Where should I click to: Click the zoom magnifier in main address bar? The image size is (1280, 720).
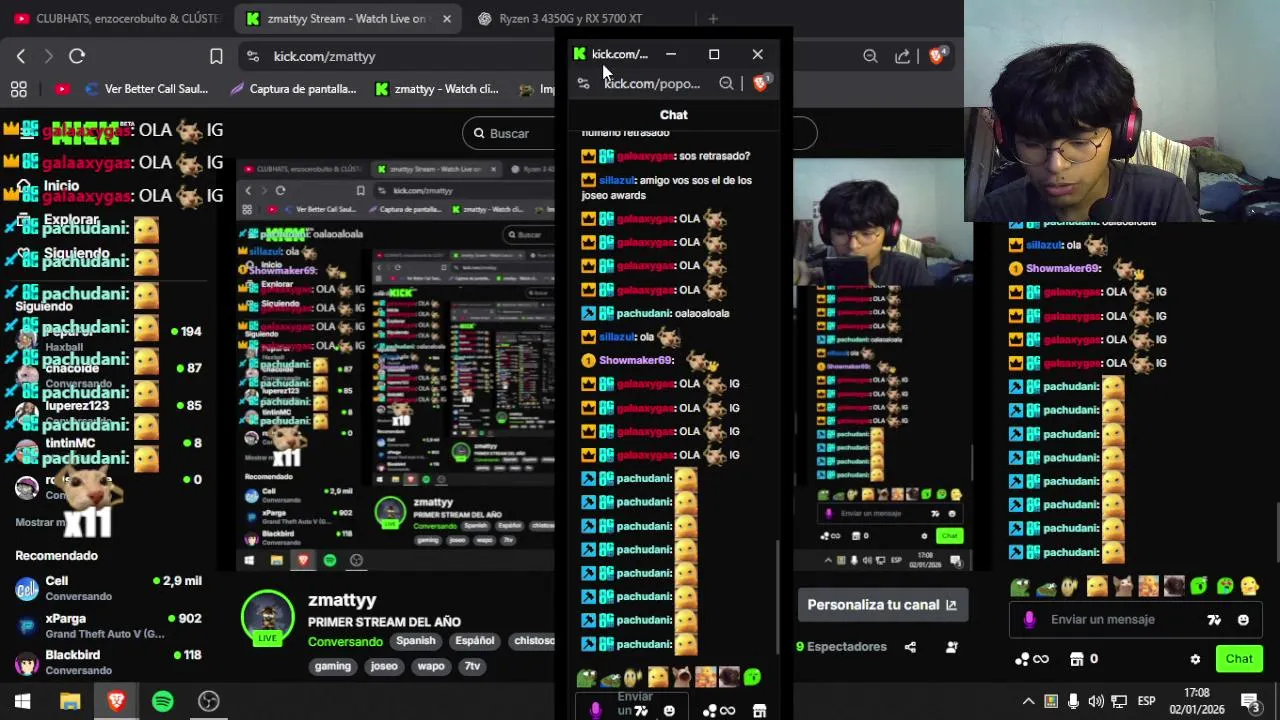point(870,57)
